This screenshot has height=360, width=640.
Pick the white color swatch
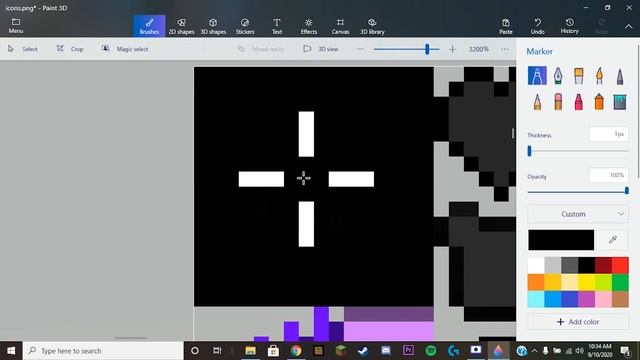pos(536,265)
